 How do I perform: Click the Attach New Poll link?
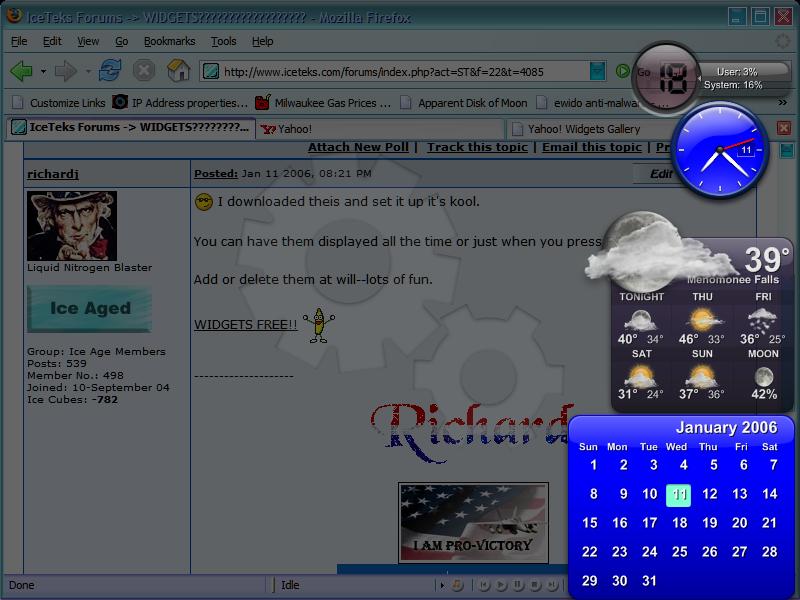(358, 147)
